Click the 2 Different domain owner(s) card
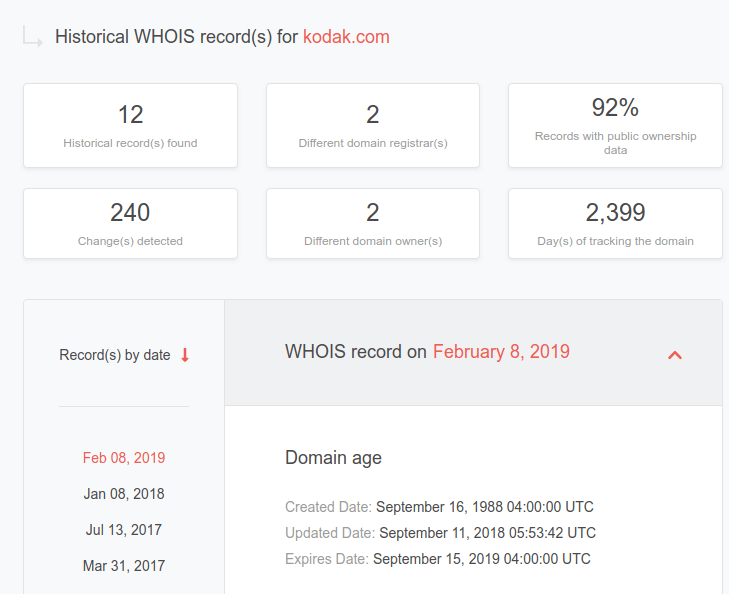This screenshot has height=594, width=729. (x=373, y=224)
